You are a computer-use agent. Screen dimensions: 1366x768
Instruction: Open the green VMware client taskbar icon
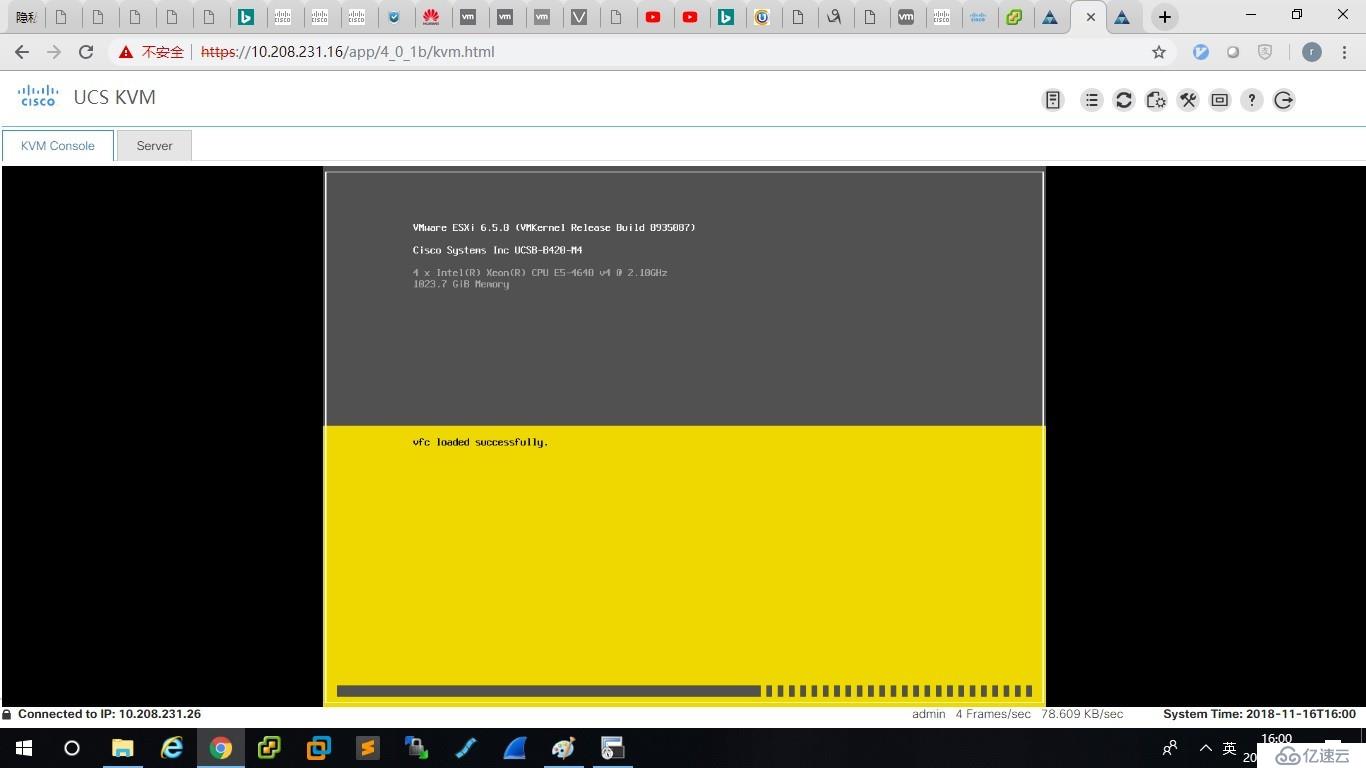pyautogui.click(x=269, y=748)
